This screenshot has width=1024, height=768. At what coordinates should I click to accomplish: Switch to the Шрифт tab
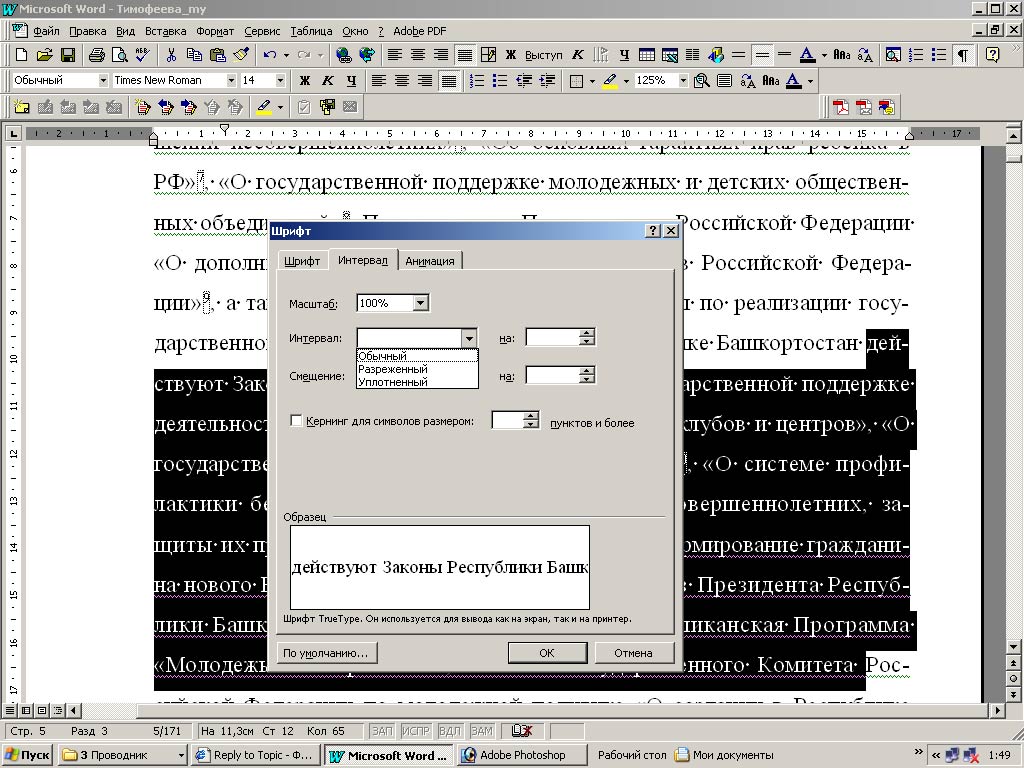tap(302, 261)
